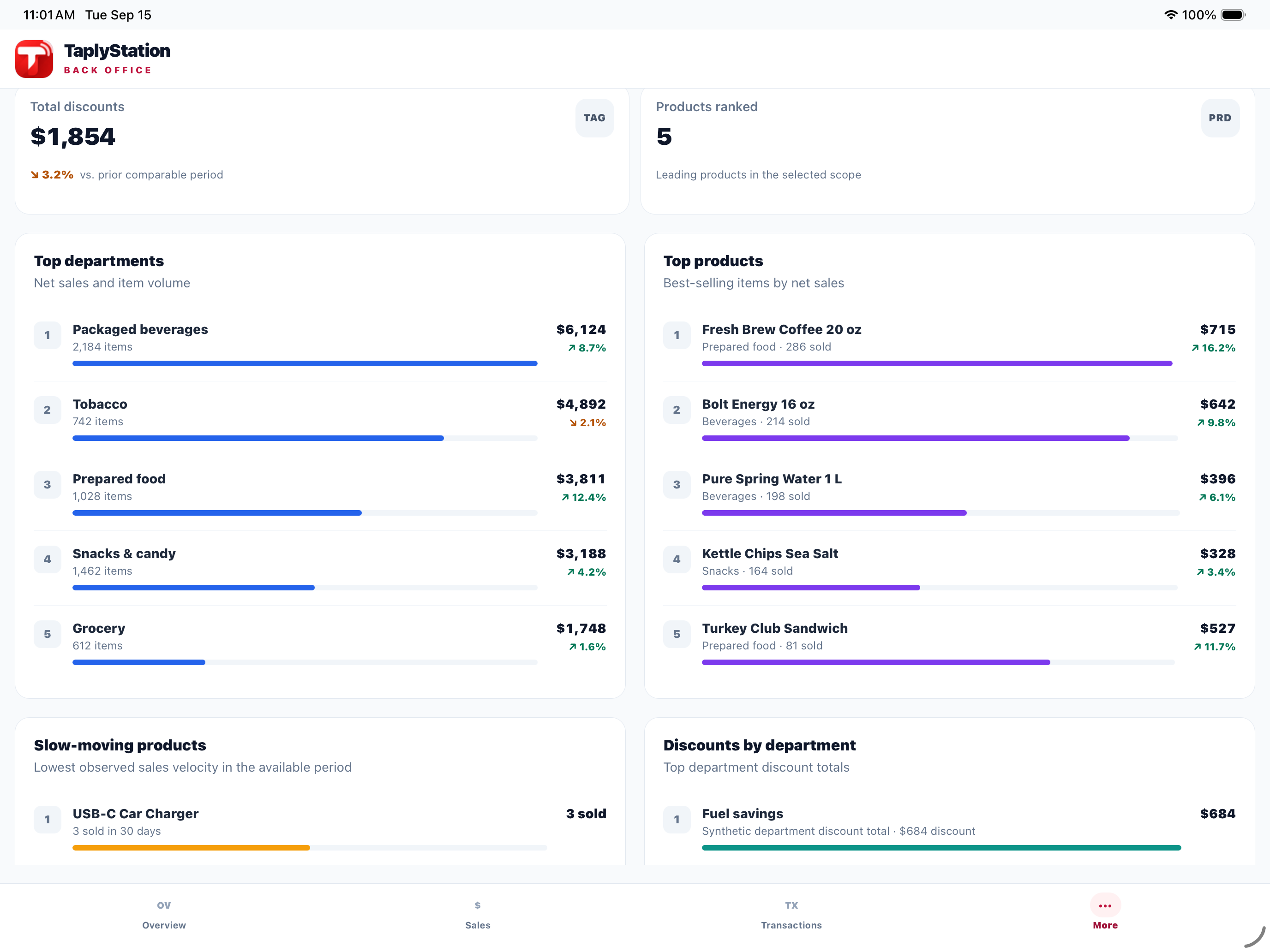The height and width of the screenshot is (952, 1270).
Task: Click rank badge 1 beside USB-C Car Charger
Action: (47, 820)
